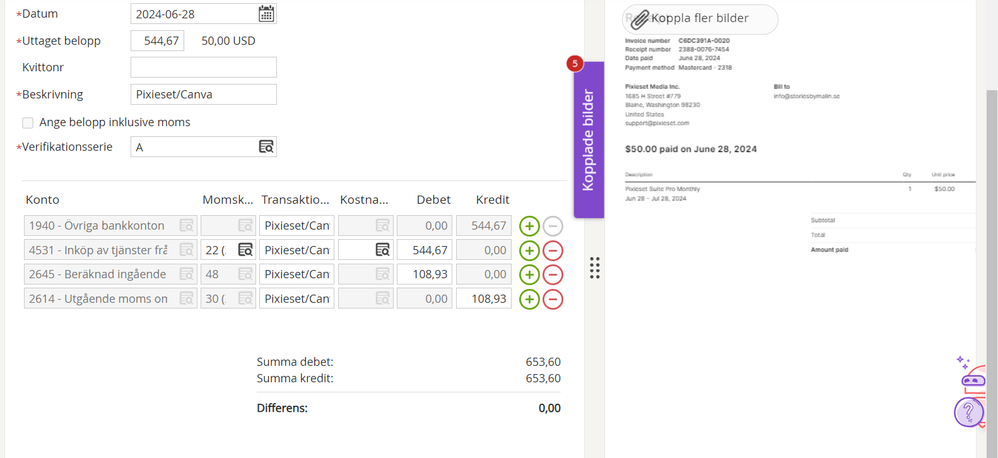Viewport: 998px width, 458px height.
Task: Click the Uttaget belopp field 544,67
Action: coord(157,41)
